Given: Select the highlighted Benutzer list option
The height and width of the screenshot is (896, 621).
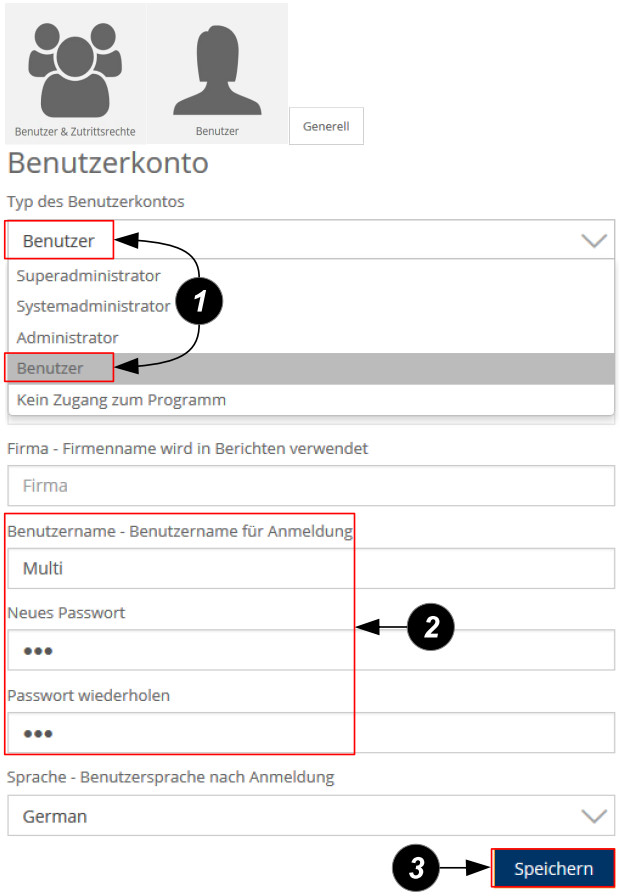Looking at the screenshot, I should click(50, 368).
